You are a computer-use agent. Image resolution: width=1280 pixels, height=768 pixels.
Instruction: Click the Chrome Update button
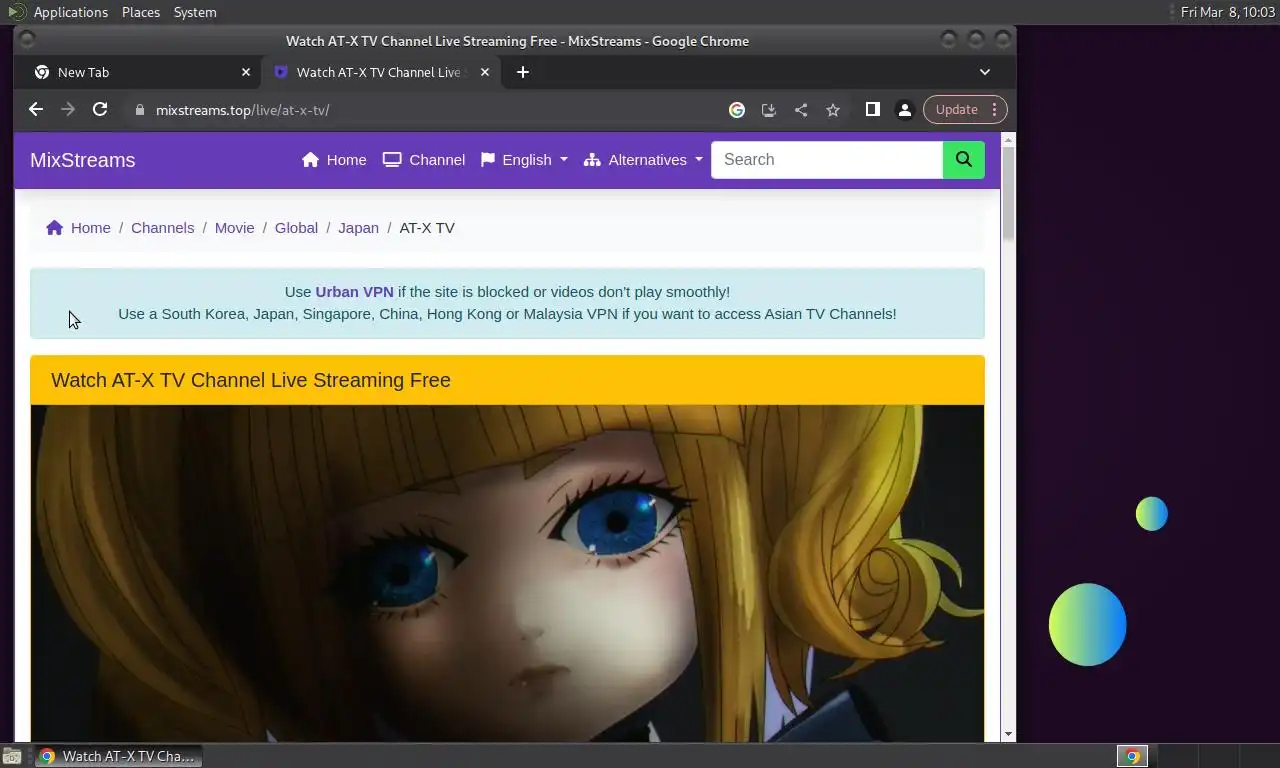956,110
